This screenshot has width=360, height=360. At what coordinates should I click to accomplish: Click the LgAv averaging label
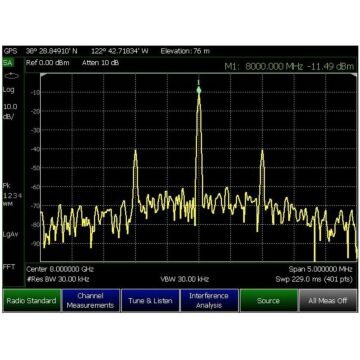(x=10, y=234)
